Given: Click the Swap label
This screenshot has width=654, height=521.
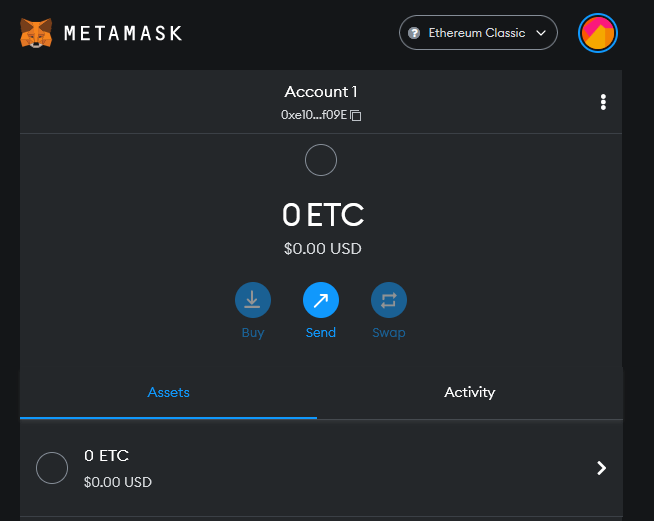Looking at the screenshot, I should point(389,333).
